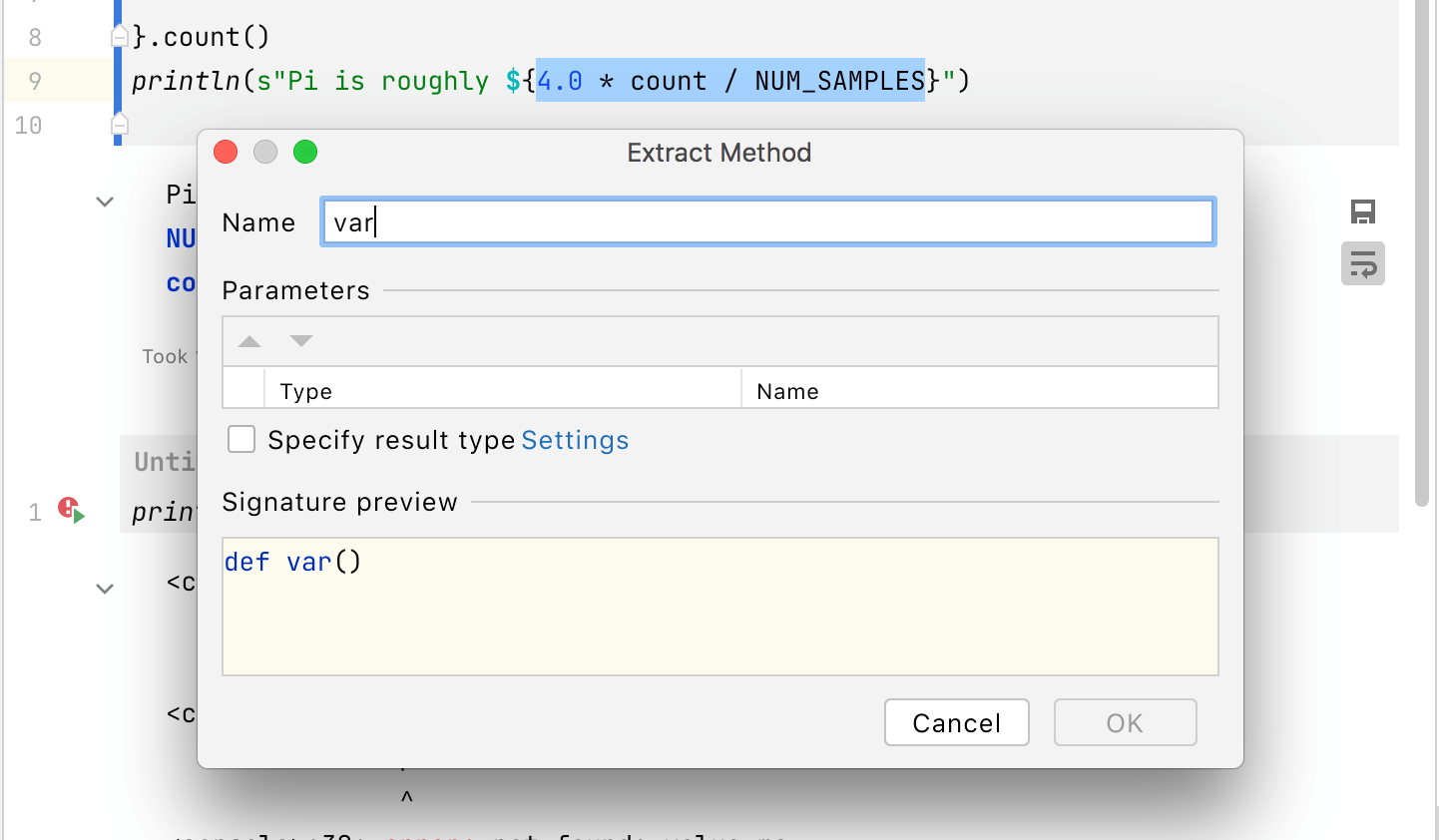Open Settings next to Specify result type
Image resolution: width=1439 pixels, height=840 pixels.
point(575,439)
